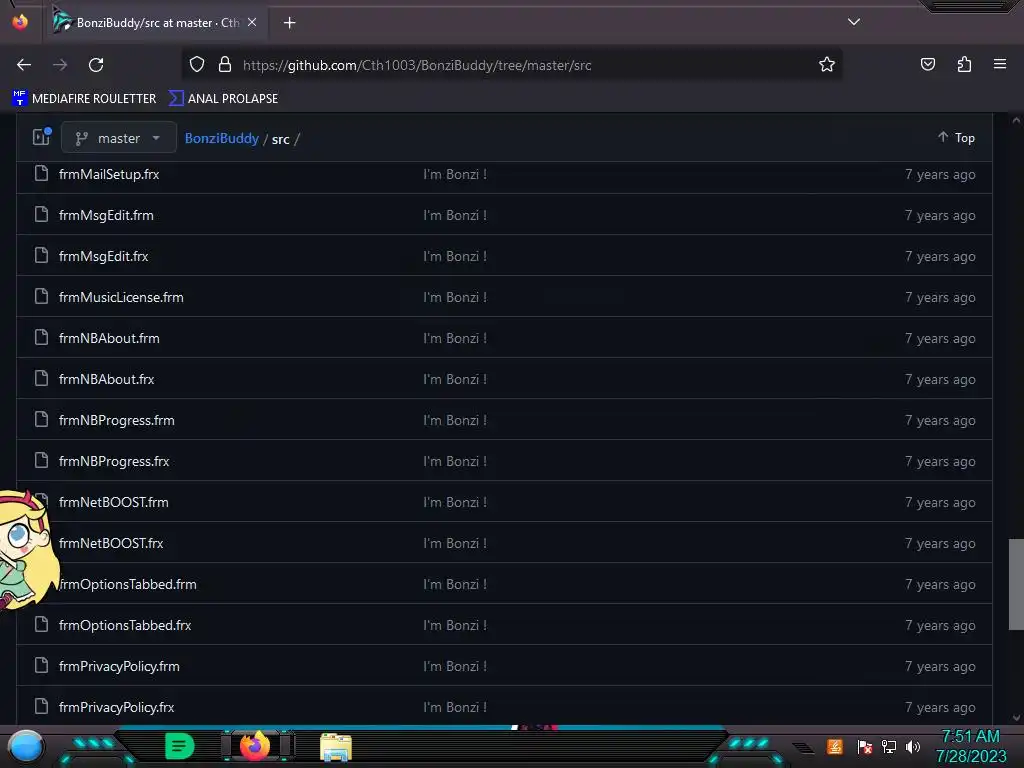Open frmNetBOOST.frm file
This screenshot has height=768, width=1024.
point(114,502)
